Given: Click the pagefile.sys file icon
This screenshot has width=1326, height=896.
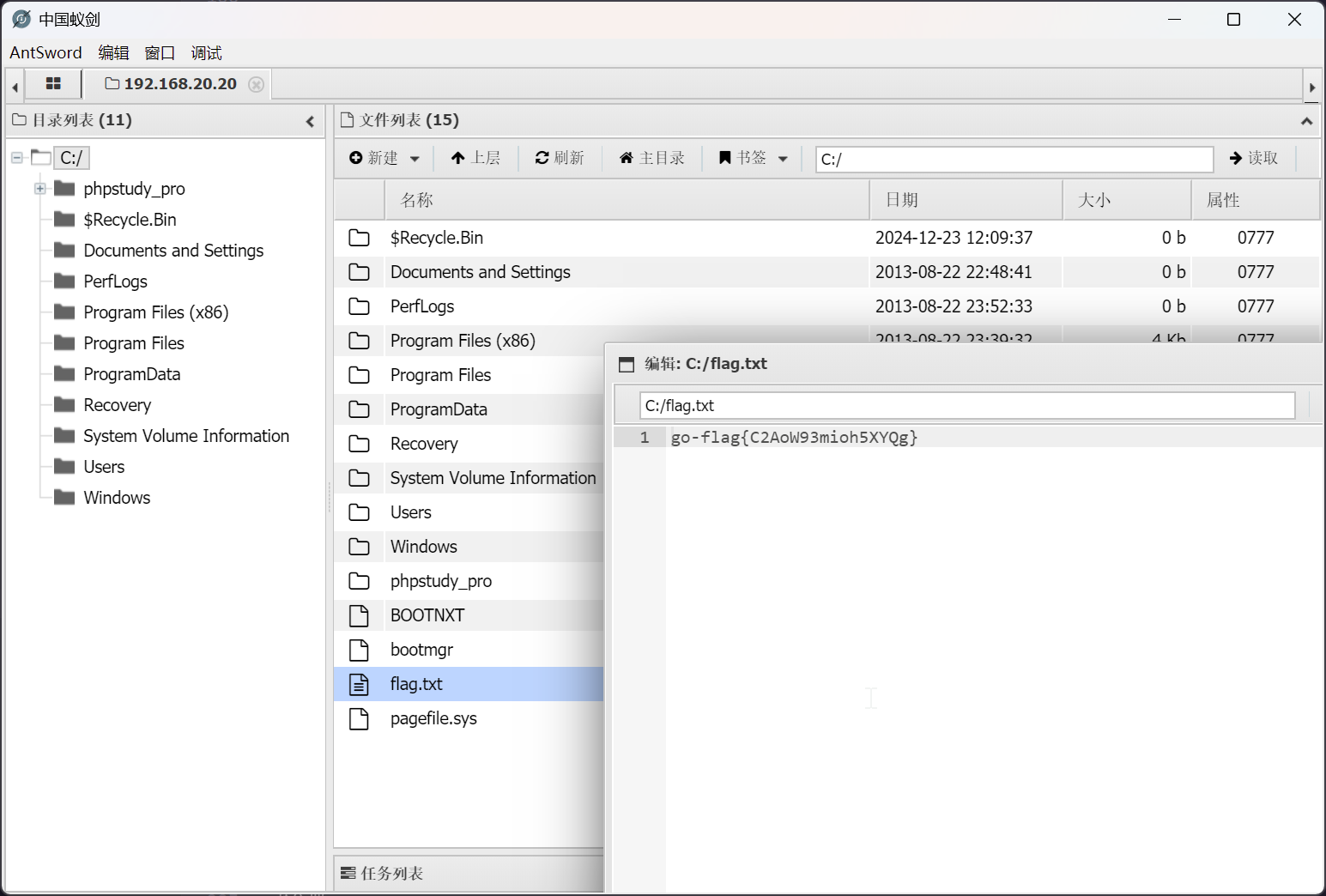Looking at the screenshot, I should click(359, 718).
